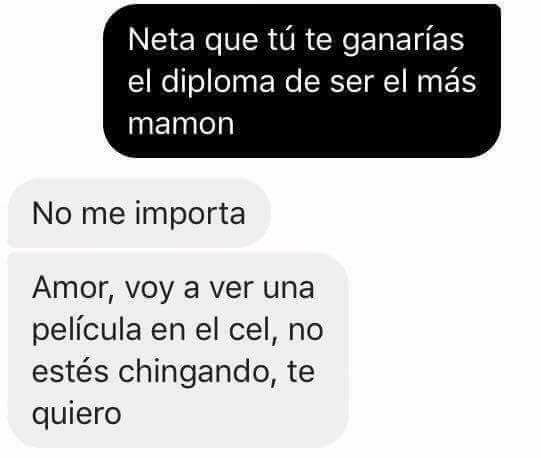This screenshot has height=458, width=541.
Task: Click the word 'más' in black bubble
Action: point(446,81)
